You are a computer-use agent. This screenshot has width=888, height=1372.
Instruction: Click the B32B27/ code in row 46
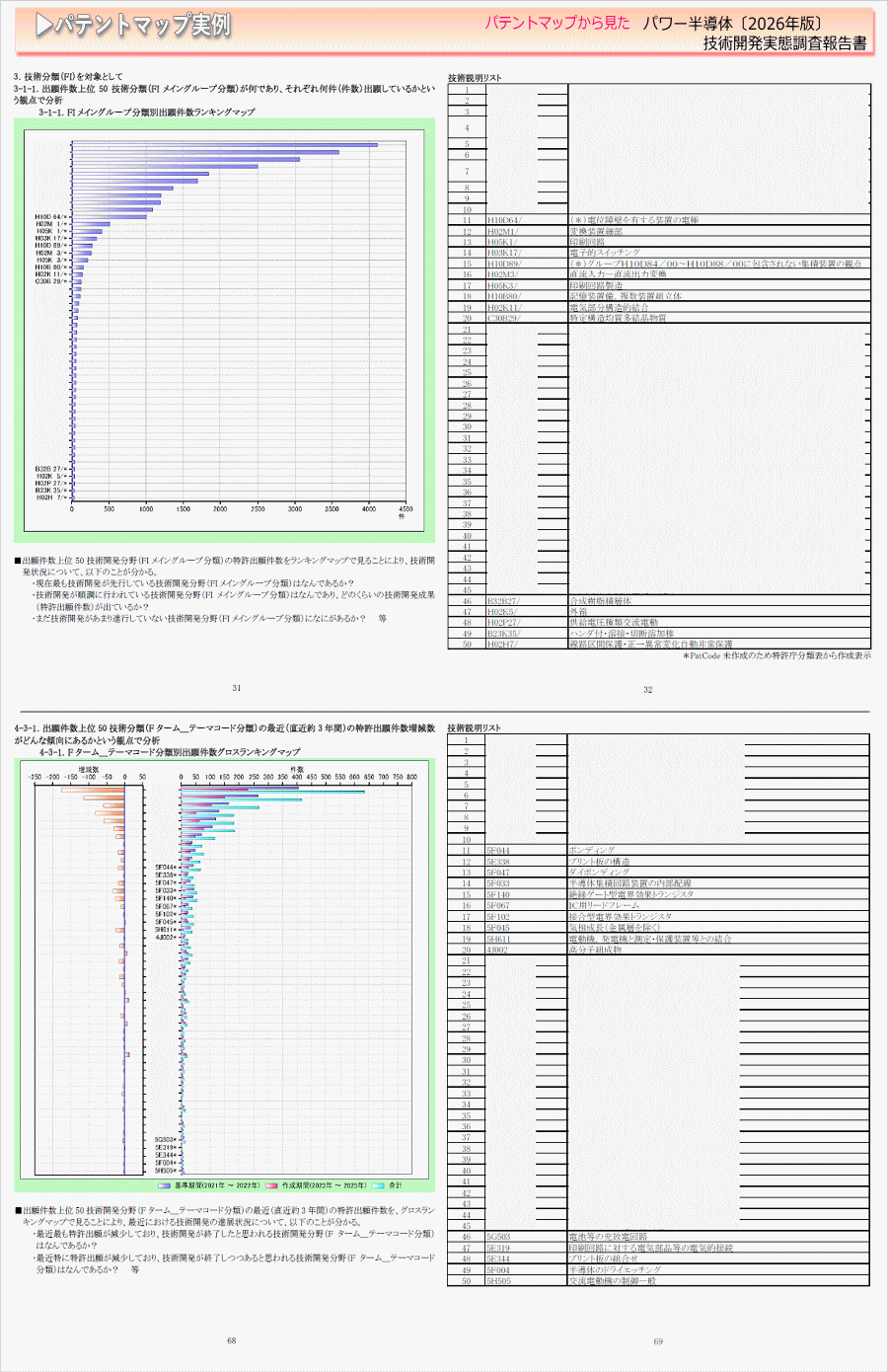coord(503,600)
